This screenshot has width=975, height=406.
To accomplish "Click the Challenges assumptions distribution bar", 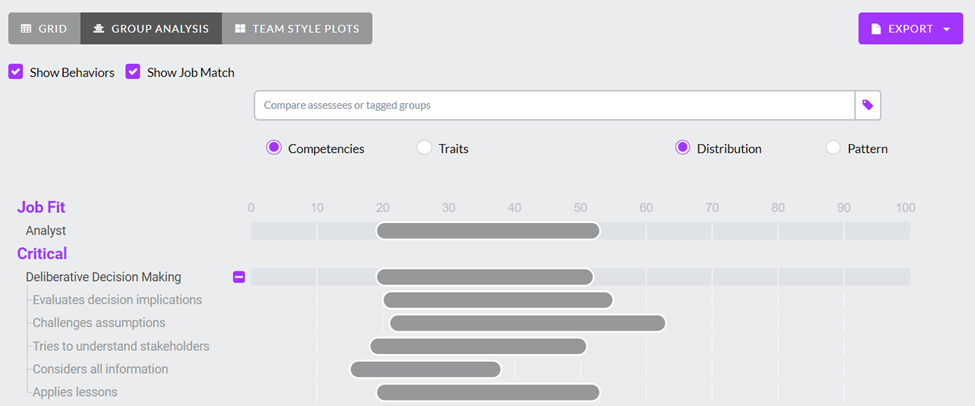I will (x=528, y=323).
